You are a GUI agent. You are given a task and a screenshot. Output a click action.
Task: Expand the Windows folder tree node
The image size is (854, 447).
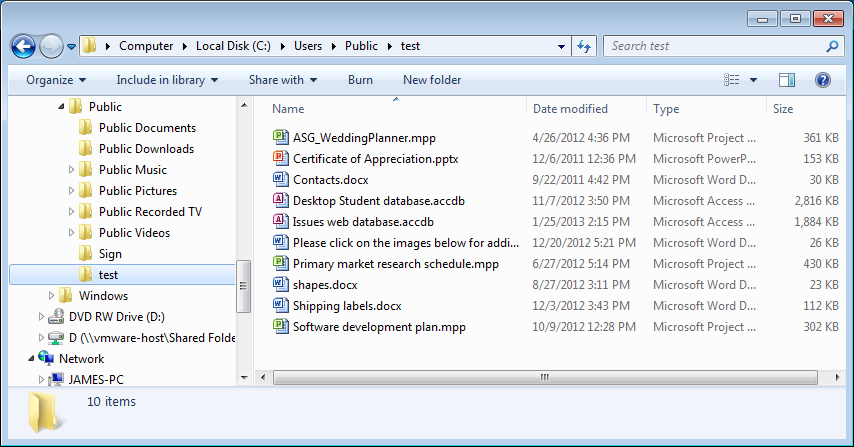click(x=51, y=296)
